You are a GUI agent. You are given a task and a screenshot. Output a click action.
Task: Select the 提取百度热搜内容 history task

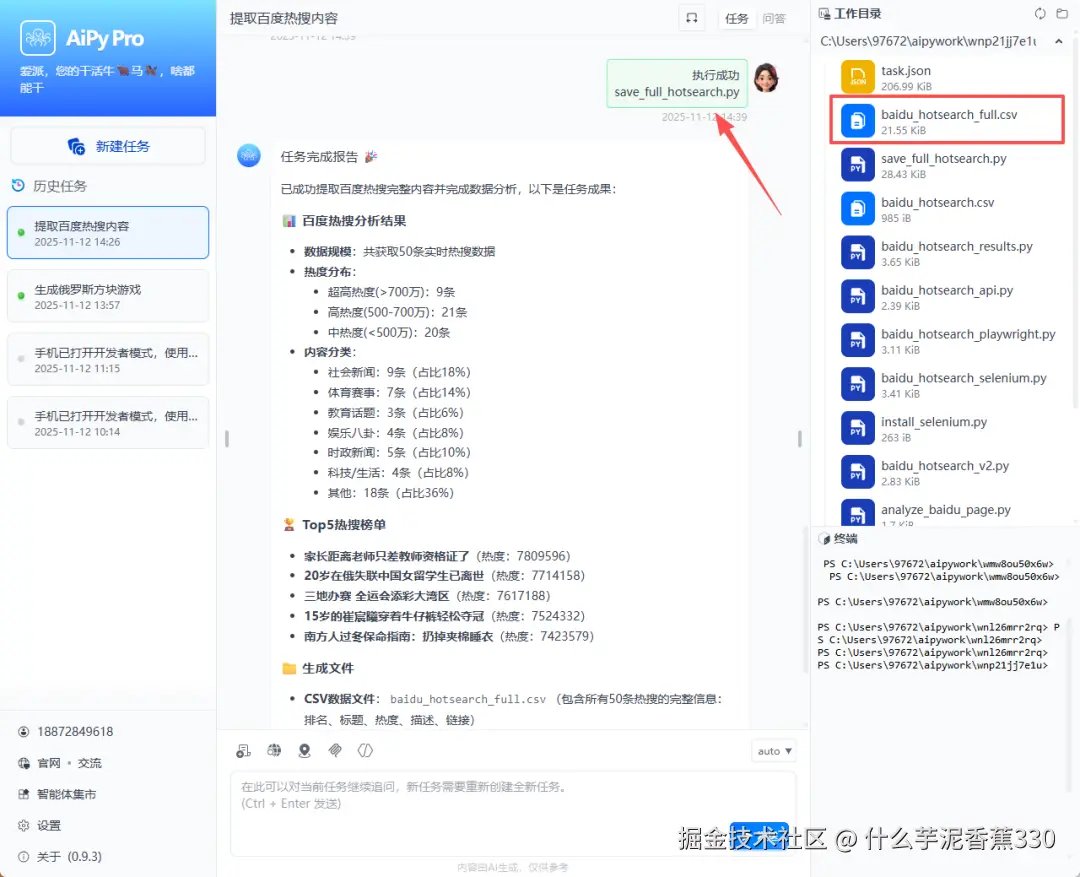[x=108, y=233]
